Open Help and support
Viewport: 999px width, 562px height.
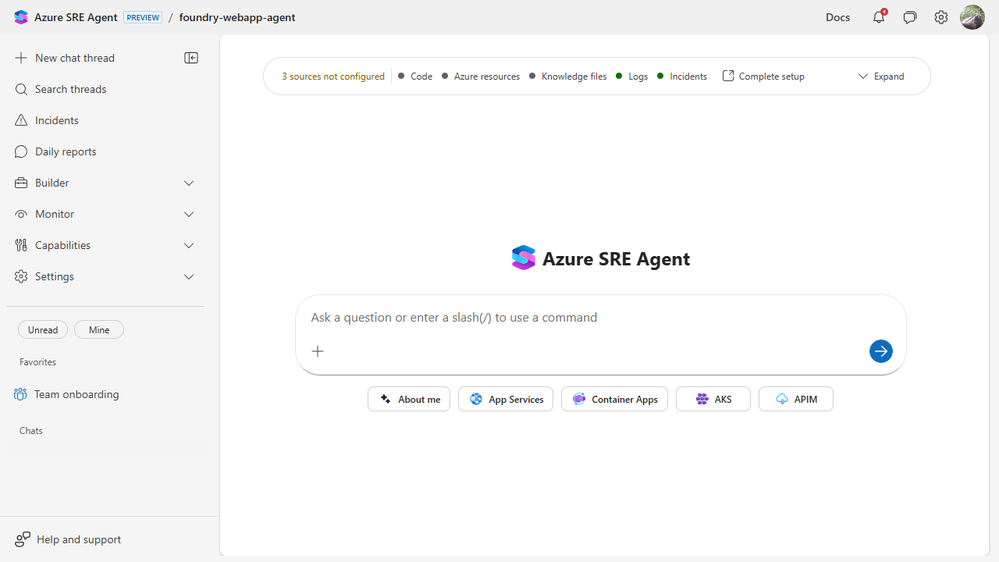coord(68,540)
